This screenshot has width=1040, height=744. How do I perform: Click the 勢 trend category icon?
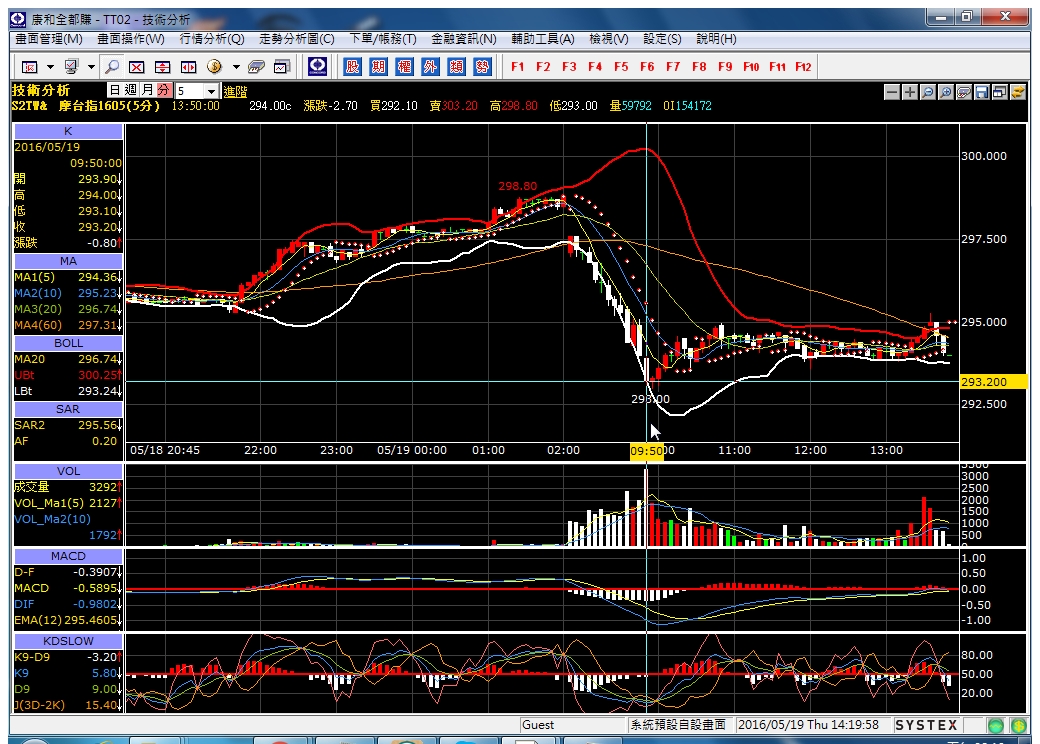tap(482, 66)
